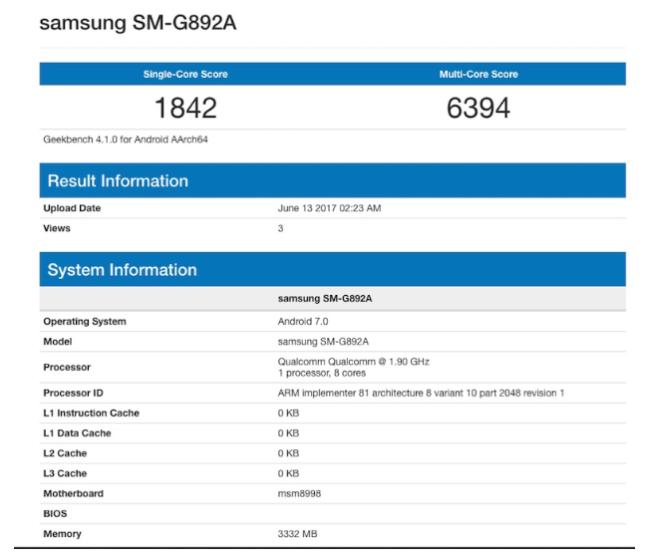Select the Multi-Core Score header

[478, 74]
